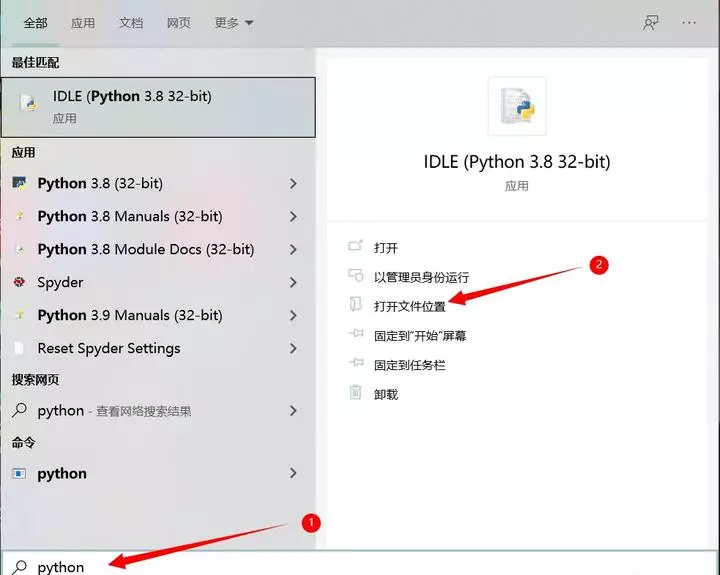Viewport: 720px width, 575px height.
Task: Open Python 3.8 (32-bit) result
Action: pyautogui.click(x=158, y=183)
